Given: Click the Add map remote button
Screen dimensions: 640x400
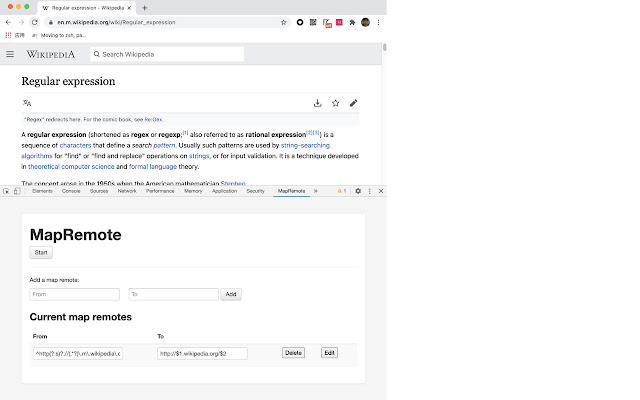Looking at the screenshot, I should (231, 294).
